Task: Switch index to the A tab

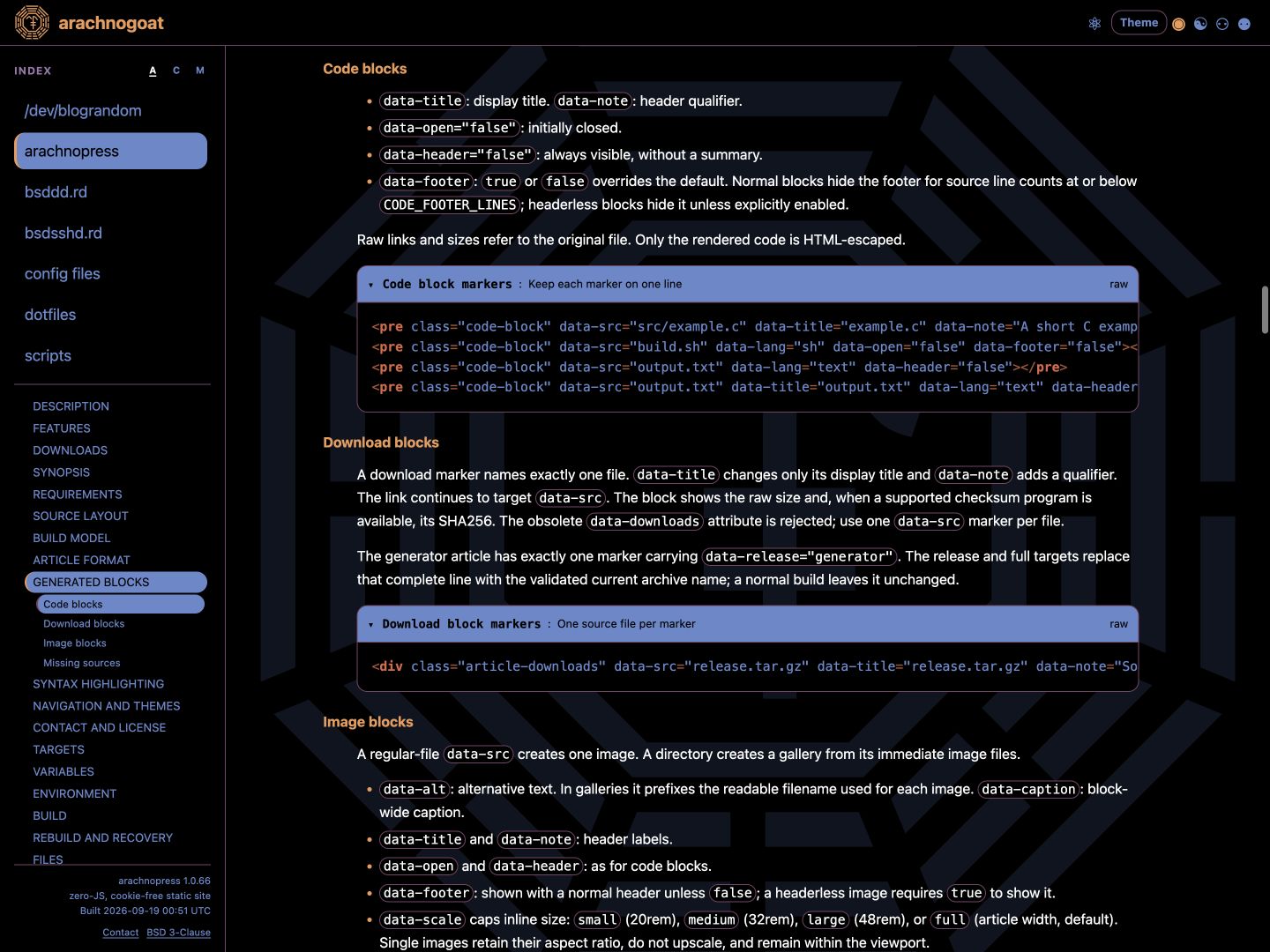Action: pos(153,71)
